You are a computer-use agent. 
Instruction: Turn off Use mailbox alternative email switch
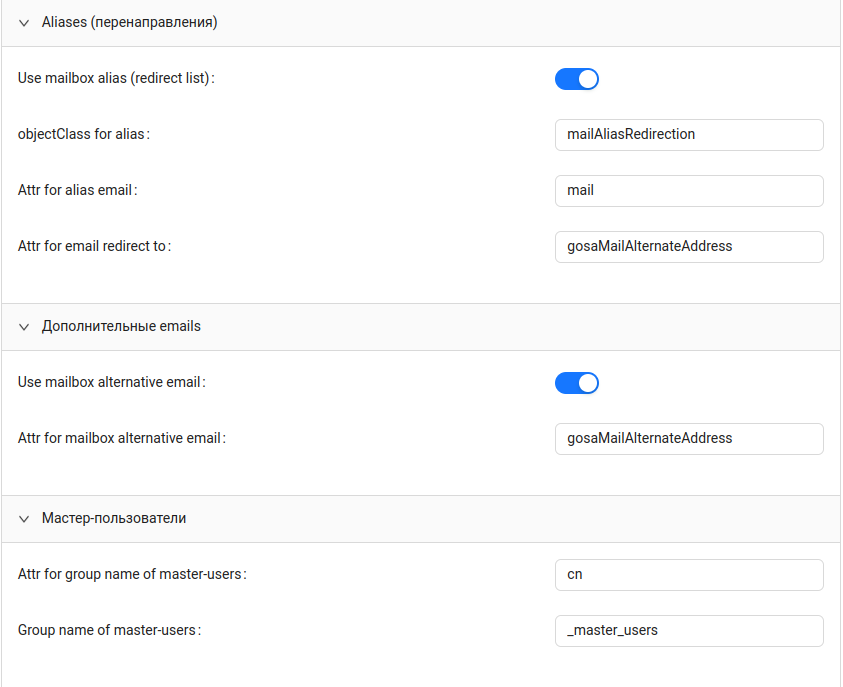coord(576,383)
